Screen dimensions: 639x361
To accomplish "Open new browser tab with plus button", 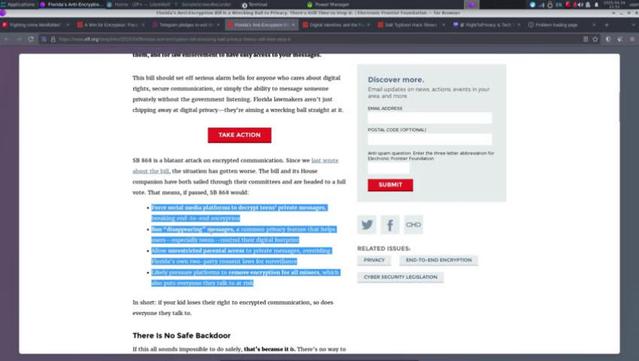I will coord(607,25).
